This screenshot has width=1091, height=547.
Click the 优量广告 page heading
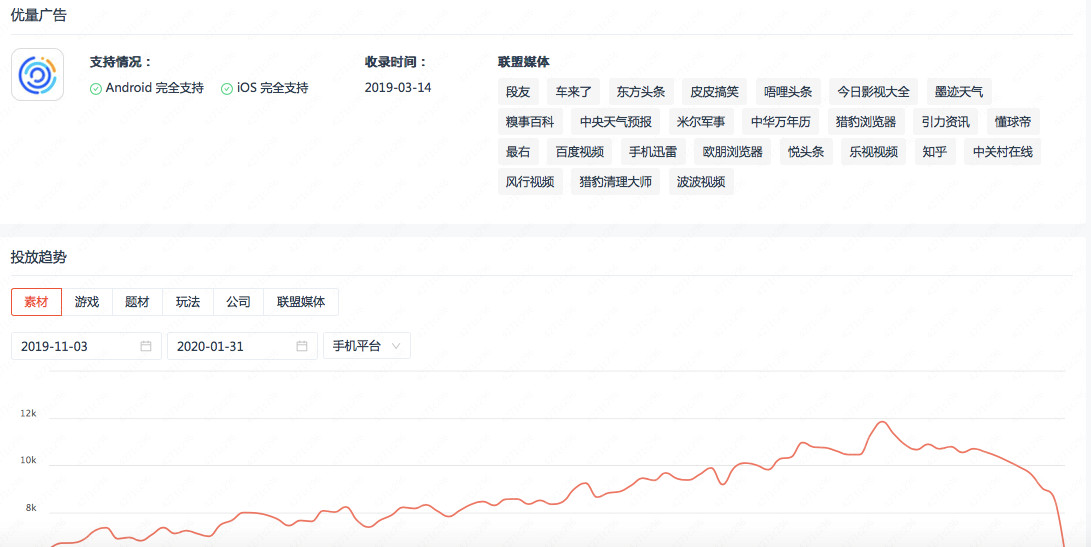point(39,15)
